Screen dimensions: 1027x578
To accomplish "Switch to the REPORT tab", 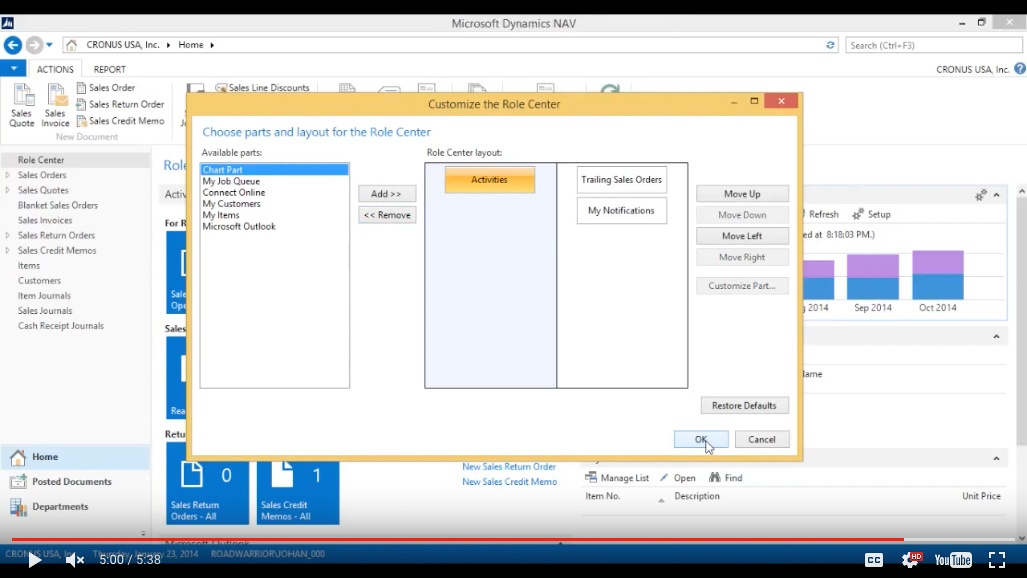I will coord(109,69).
